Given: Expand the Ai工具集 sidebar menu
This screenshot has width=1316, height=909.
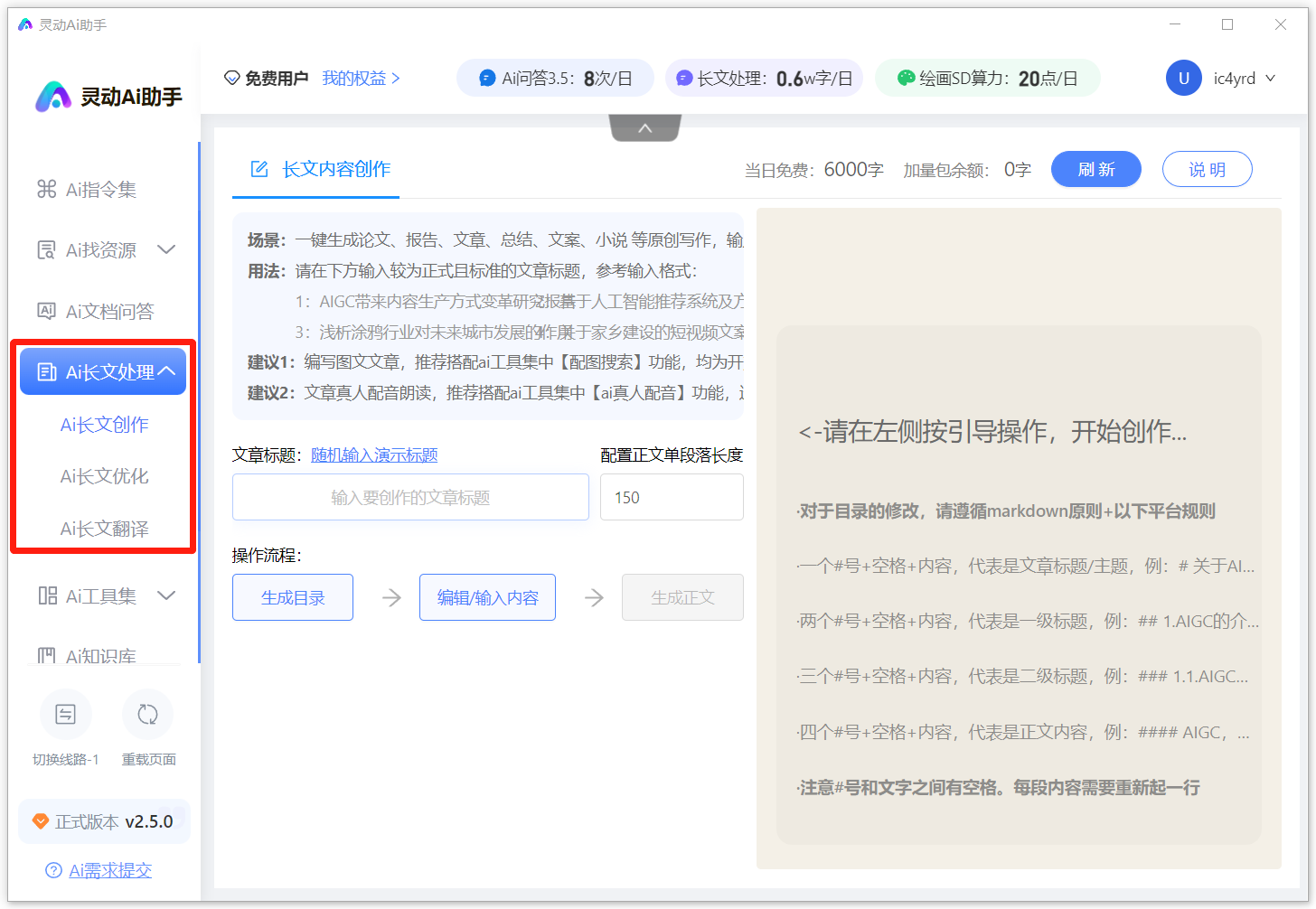Looking at the screenshot, I should pos(166,595).
